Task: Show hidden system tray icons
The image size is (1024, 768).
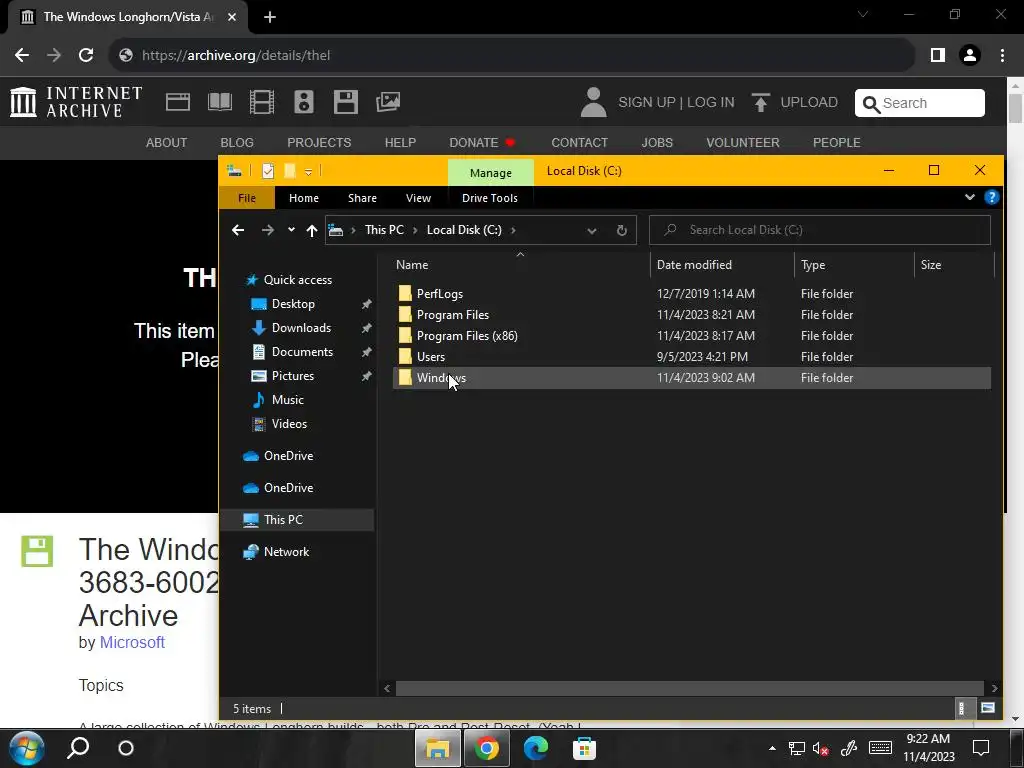Action: pos(772,748)
